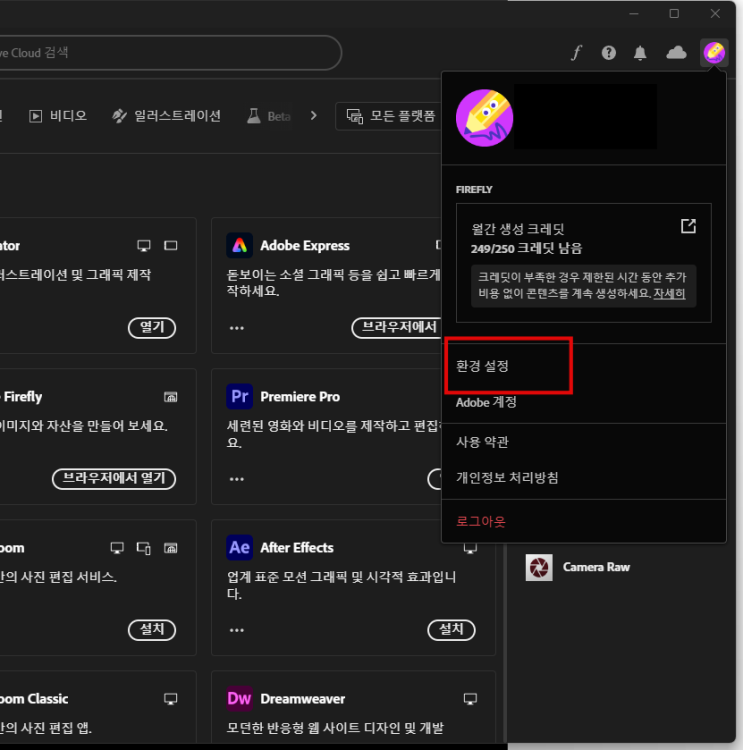This screenshot has height=750, width=743.
Task: Select the Beta category tab
Action: coord(268,116)
